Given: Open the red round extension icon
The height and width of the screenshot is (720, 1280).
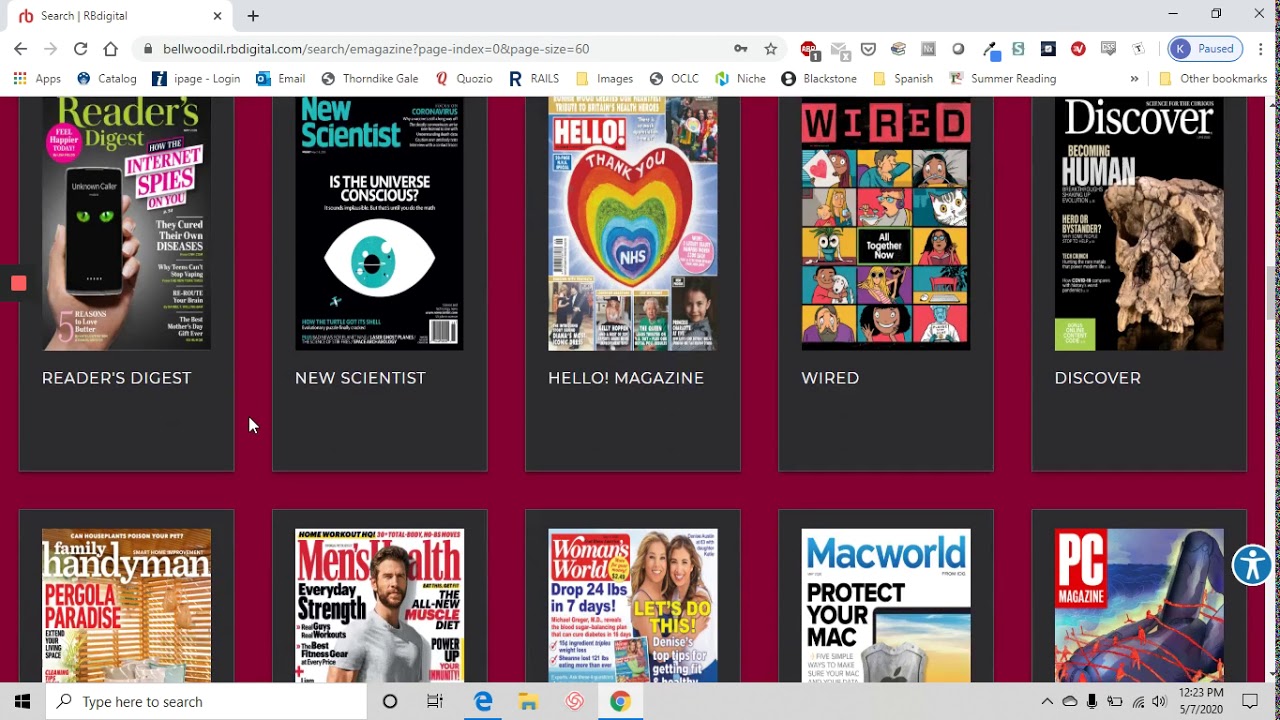Looking at the screenshot, I should (x=1078, y=49).
